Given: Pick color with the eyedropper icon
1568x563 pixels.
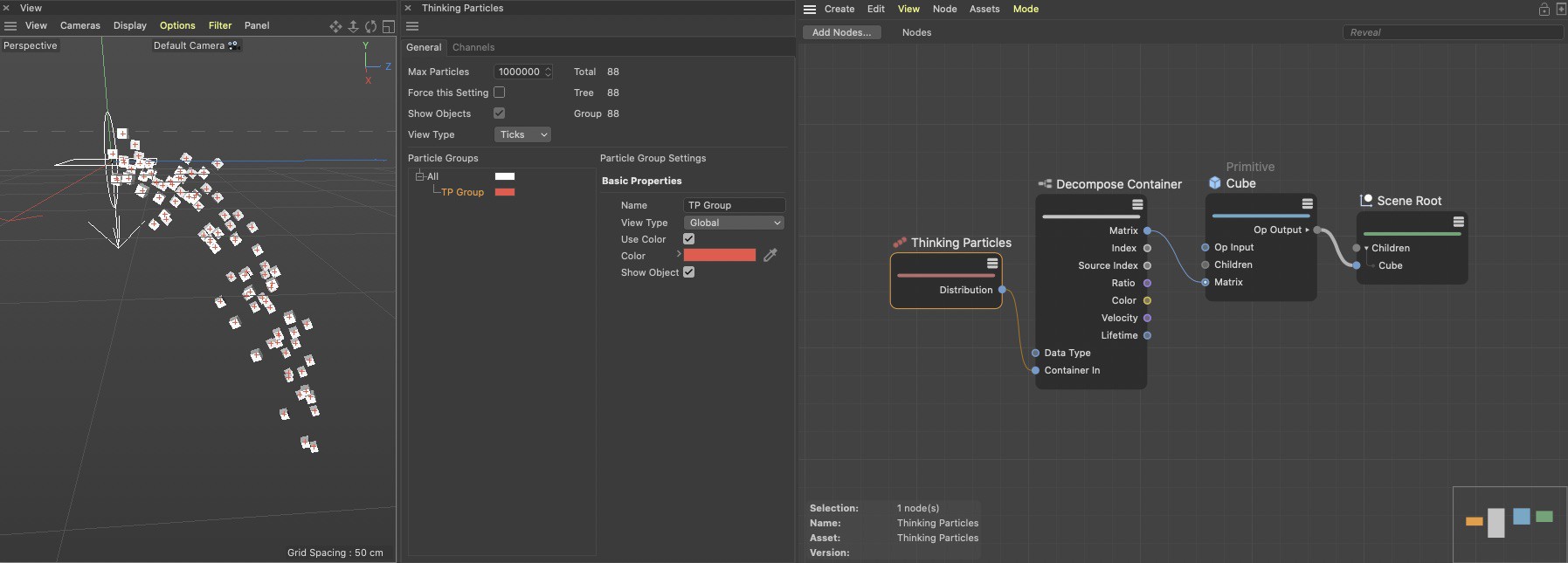Looking at the screenshot, I should coord(770,255).
